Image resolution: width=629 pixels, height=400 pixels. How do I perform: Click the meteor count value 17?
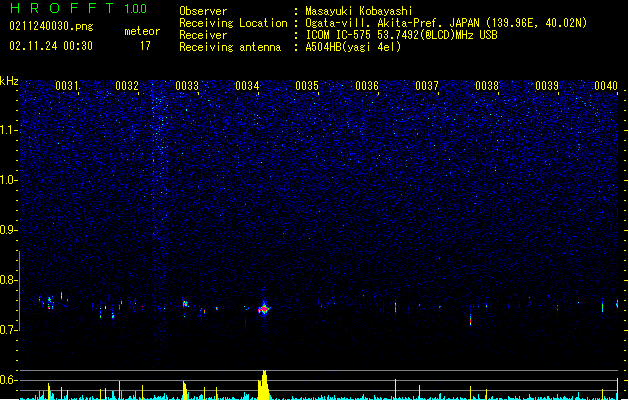coord(145,46)
